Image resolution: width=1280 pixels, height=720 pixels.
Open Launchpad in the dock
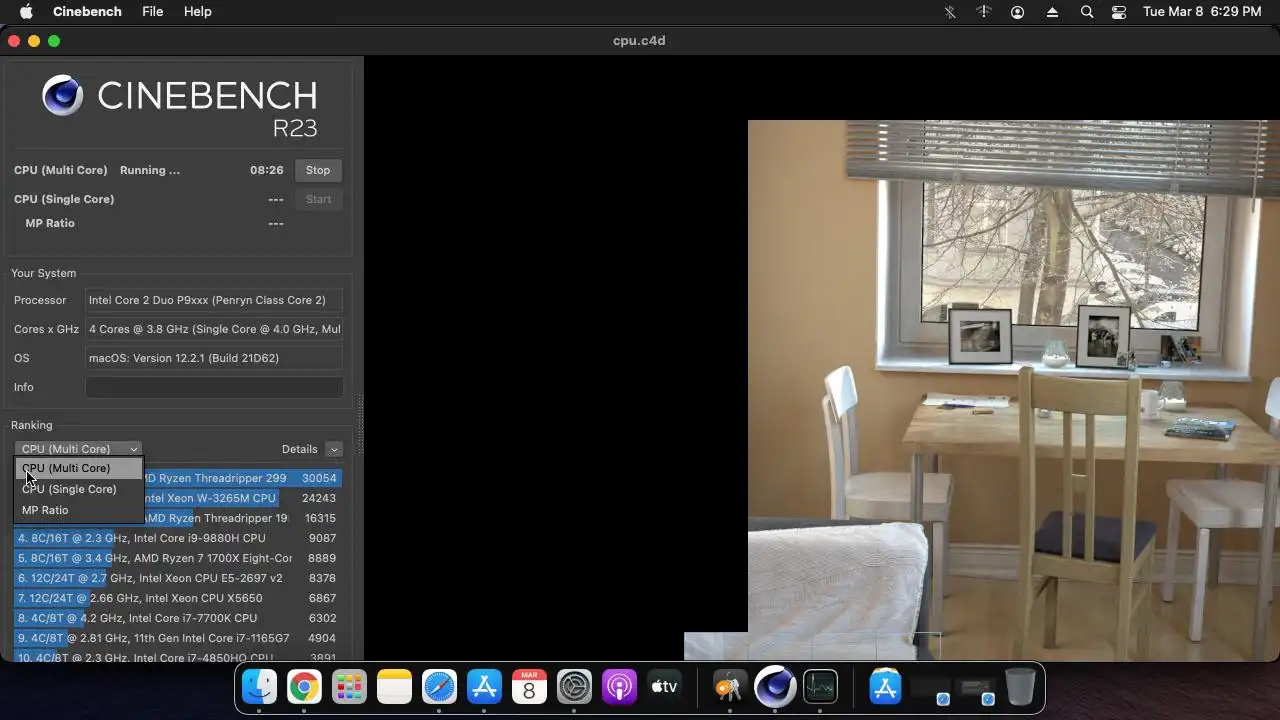tap(349, 687)
